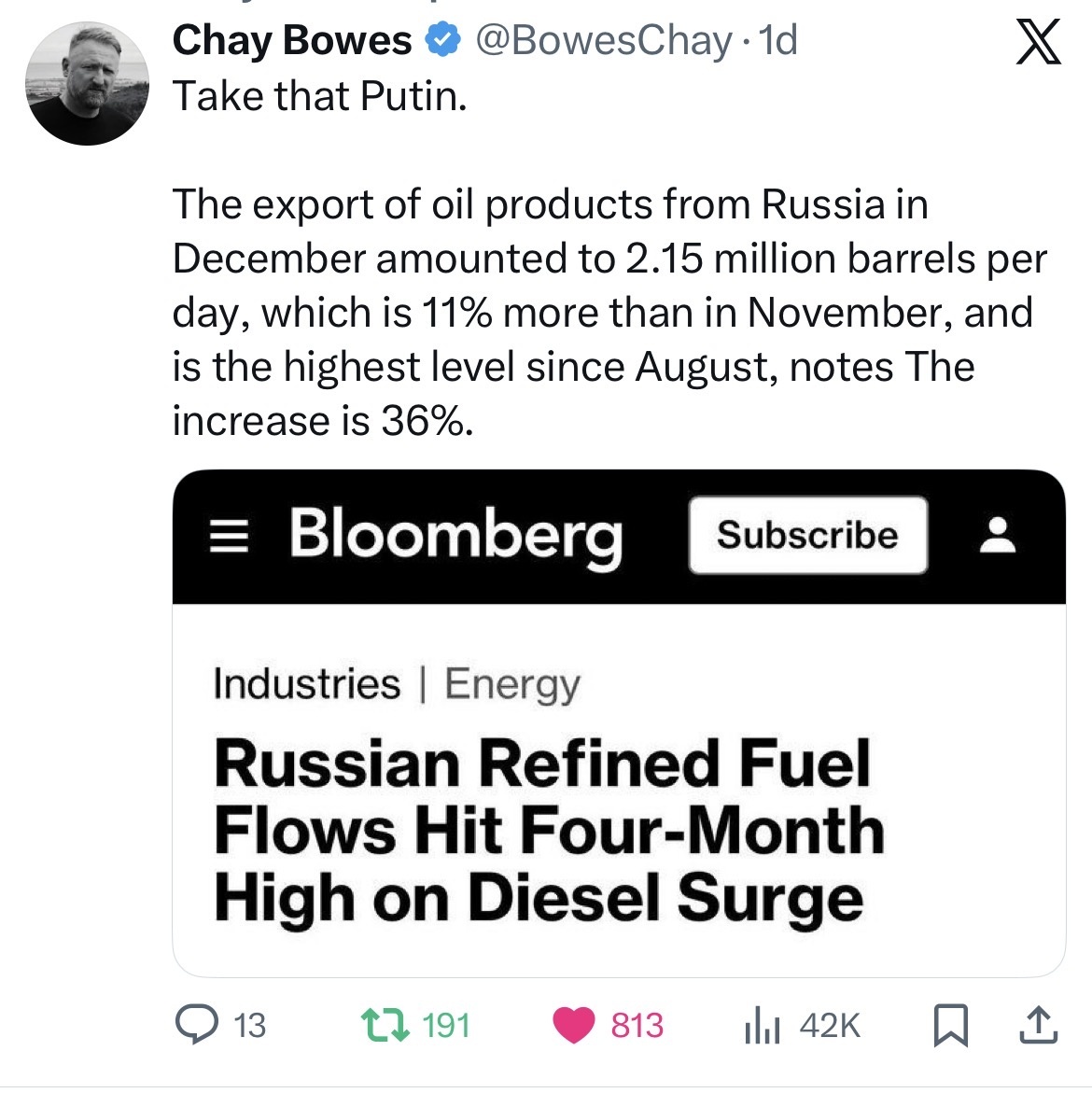
Task: Click the Chay Bowes display name
Action: [x=291, y=40]
